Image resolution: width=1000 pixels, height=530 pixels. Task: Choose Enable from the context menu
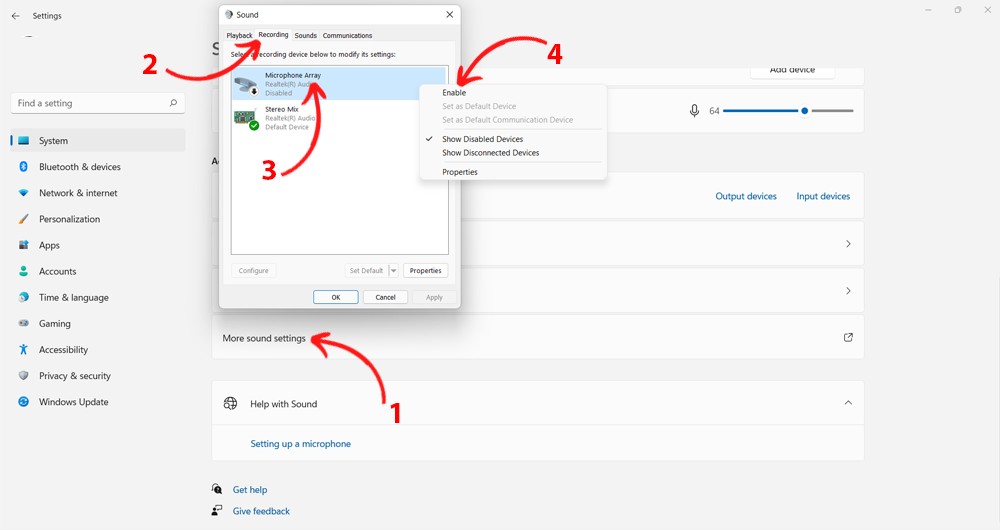pos(454,92)
